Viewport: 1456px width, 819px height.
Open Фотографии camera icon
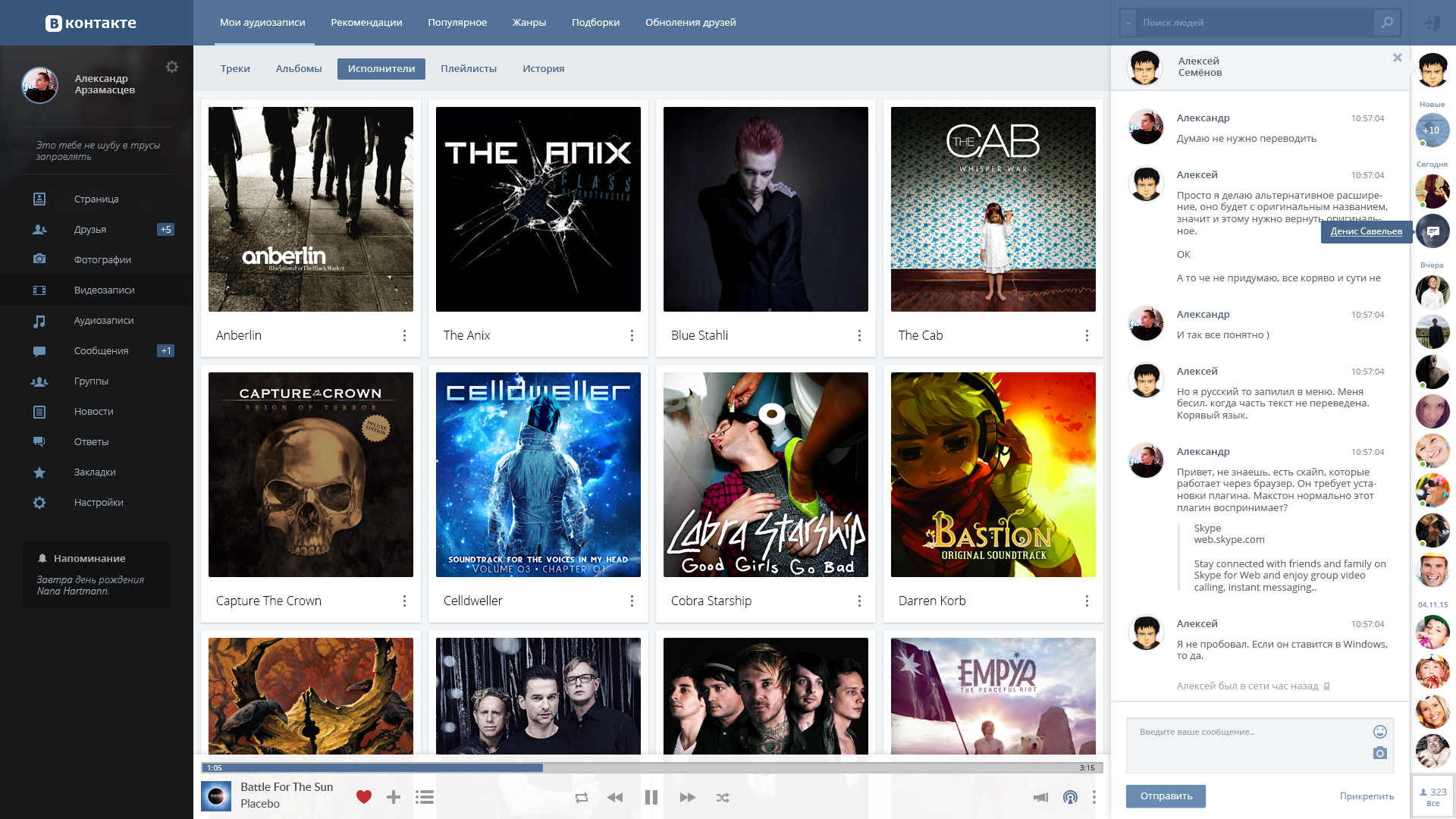pos(39,259)
